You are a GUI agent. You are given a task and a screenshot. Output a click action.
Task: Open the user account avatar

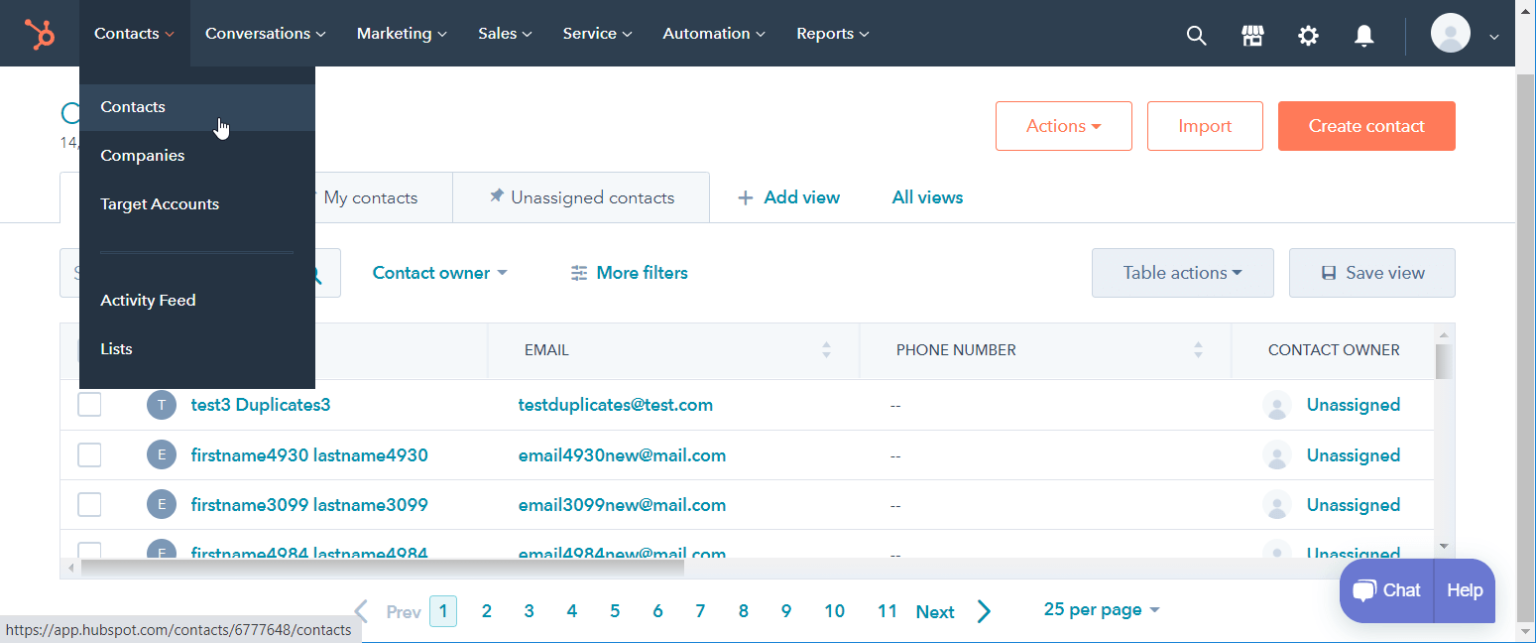click(1450, 33)
